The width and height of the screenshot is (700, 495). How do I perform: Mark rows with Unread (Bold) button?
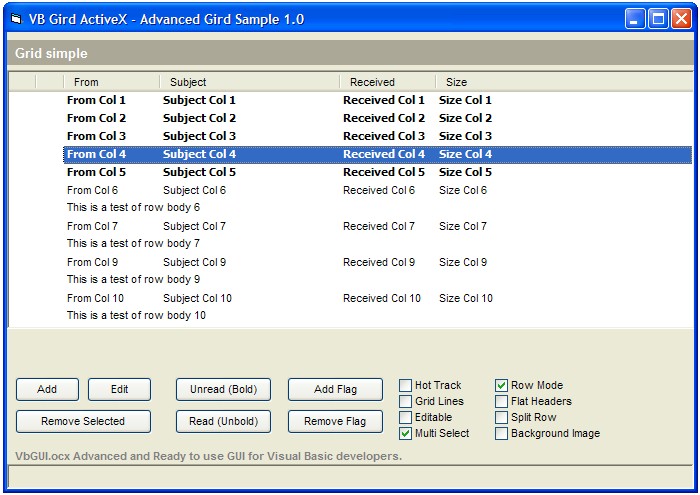(x=223, y=389)
